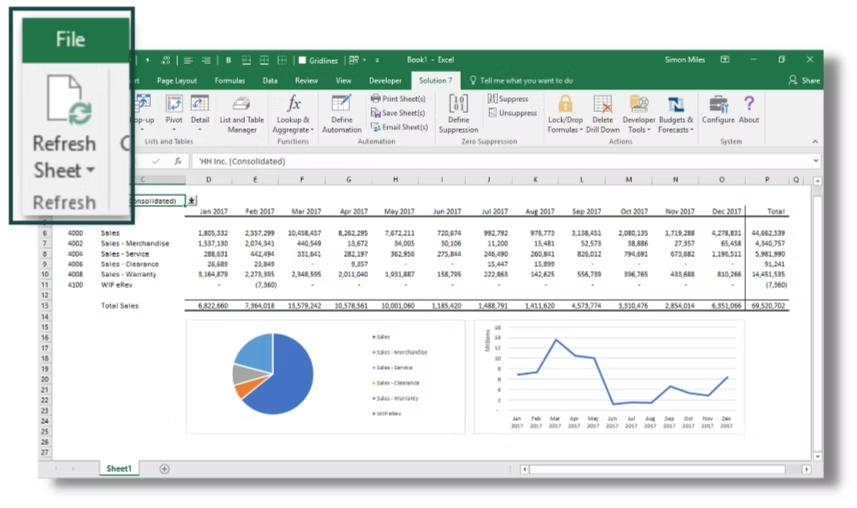Click align right in quick access toolbar

point(206,60)
